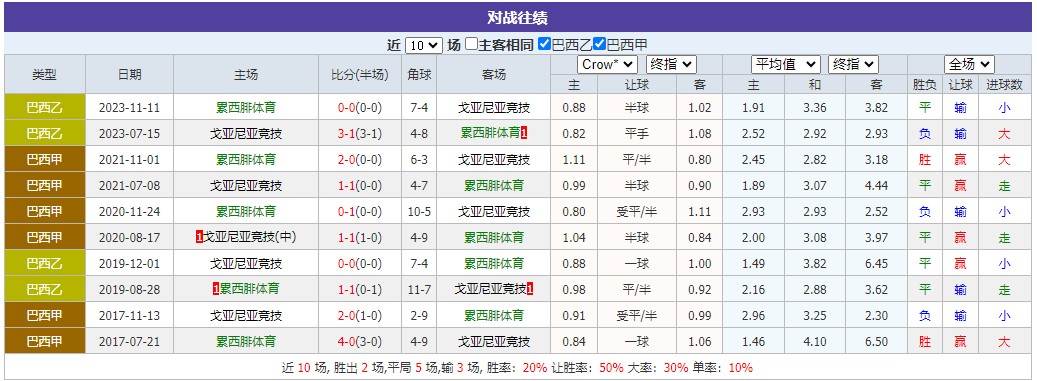
Task: Open the 平均值 odds dropdown
Action: tap(786, 64)
